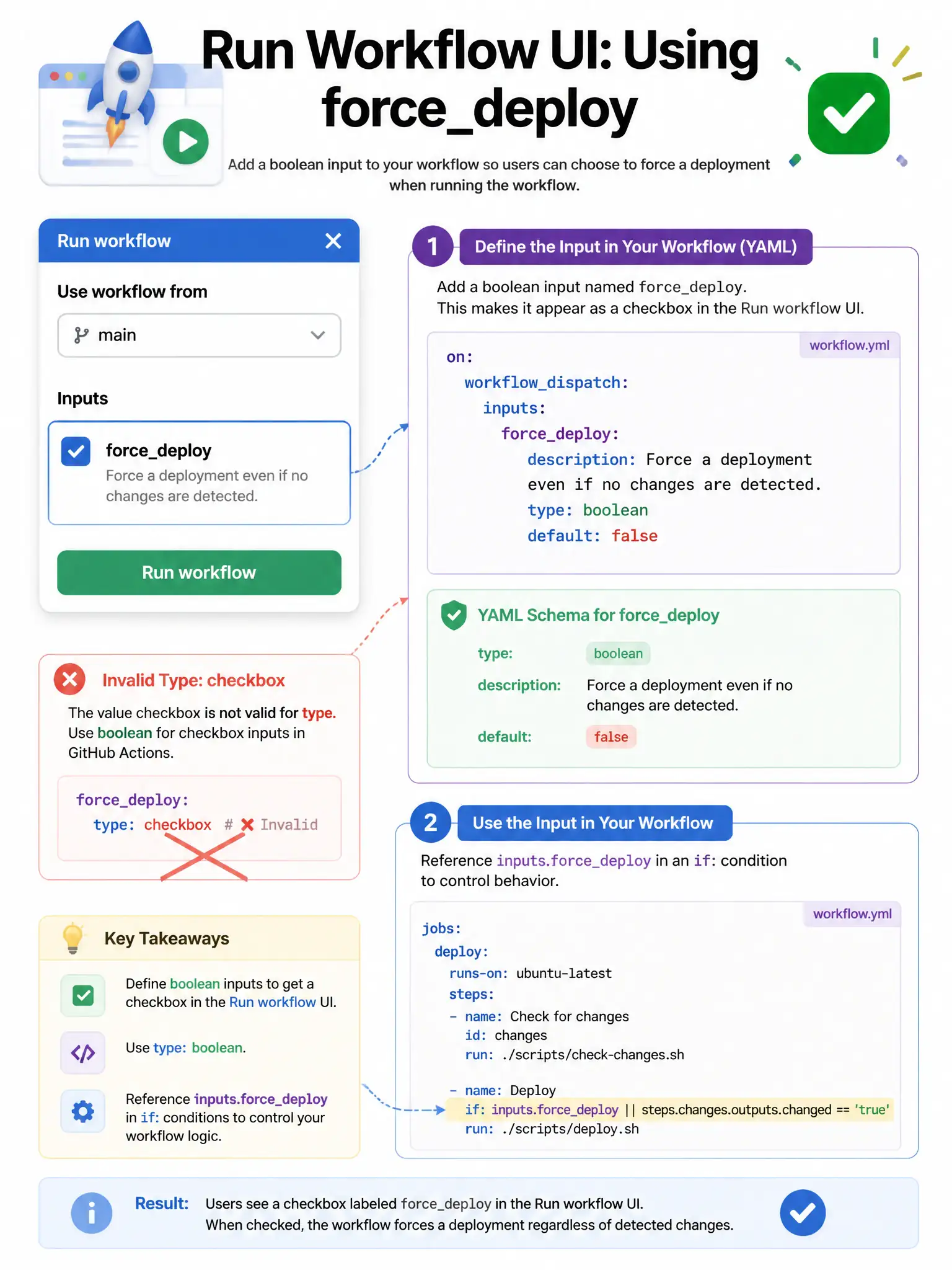The height and width of the screenshot is (1270, 952).
Task: Click the green checkmark takeaway icon
Action: point(83,995)
